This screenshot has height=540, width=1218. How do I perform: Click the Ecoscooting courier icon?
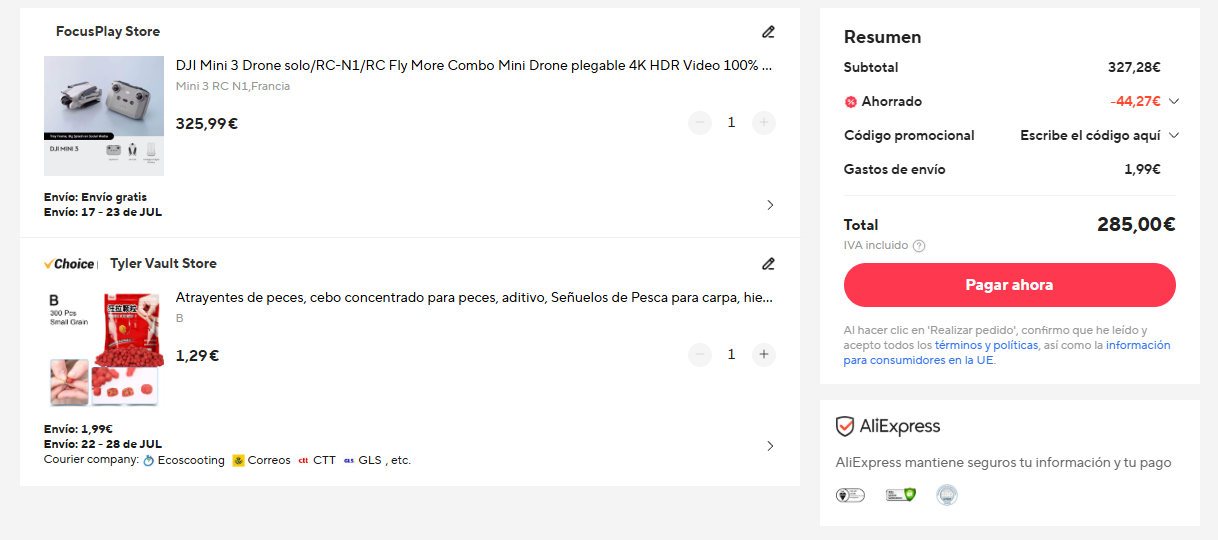tap(149, 461)
